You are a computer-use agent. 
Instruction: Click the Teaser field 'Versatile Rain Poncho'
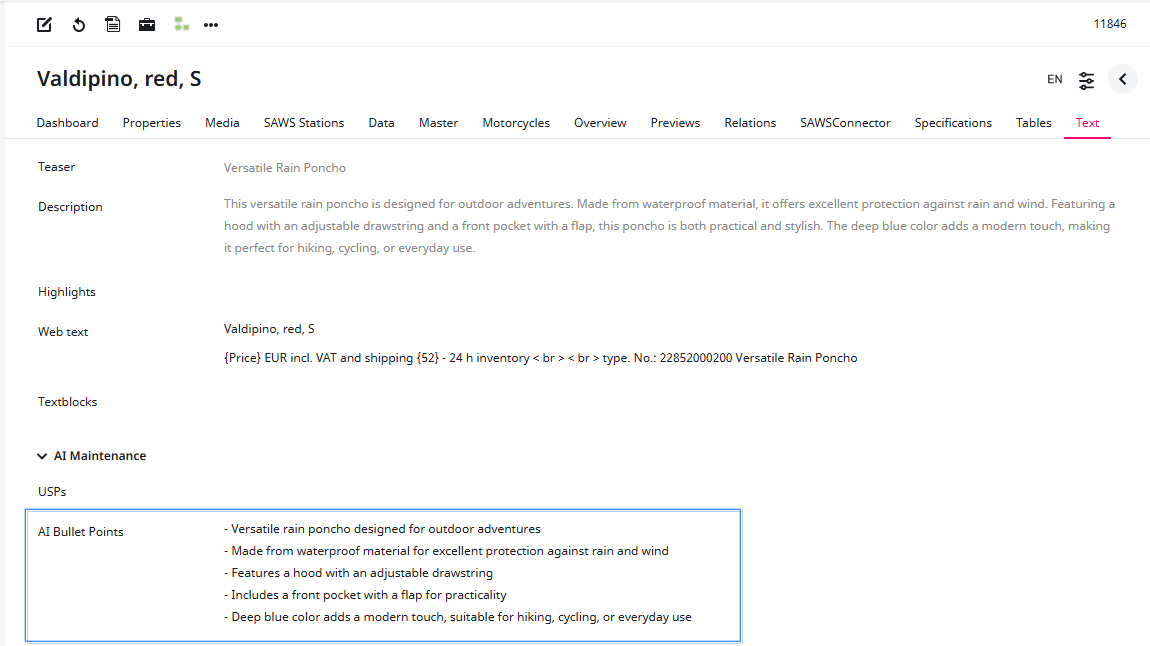point(285,168)
